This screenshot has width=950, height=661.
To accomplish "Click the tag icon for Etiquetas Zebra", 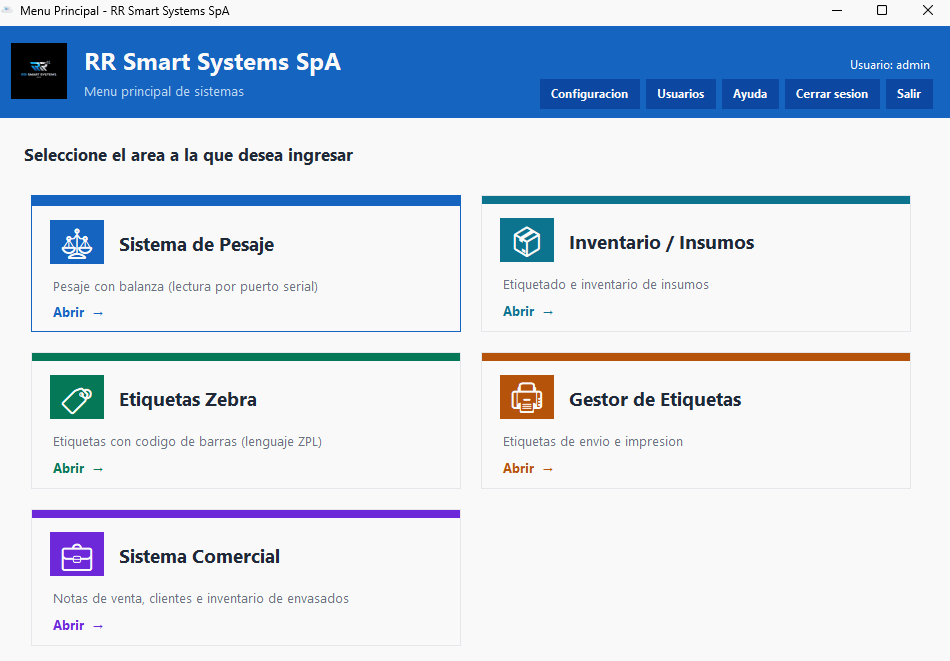I will (77, 397).
